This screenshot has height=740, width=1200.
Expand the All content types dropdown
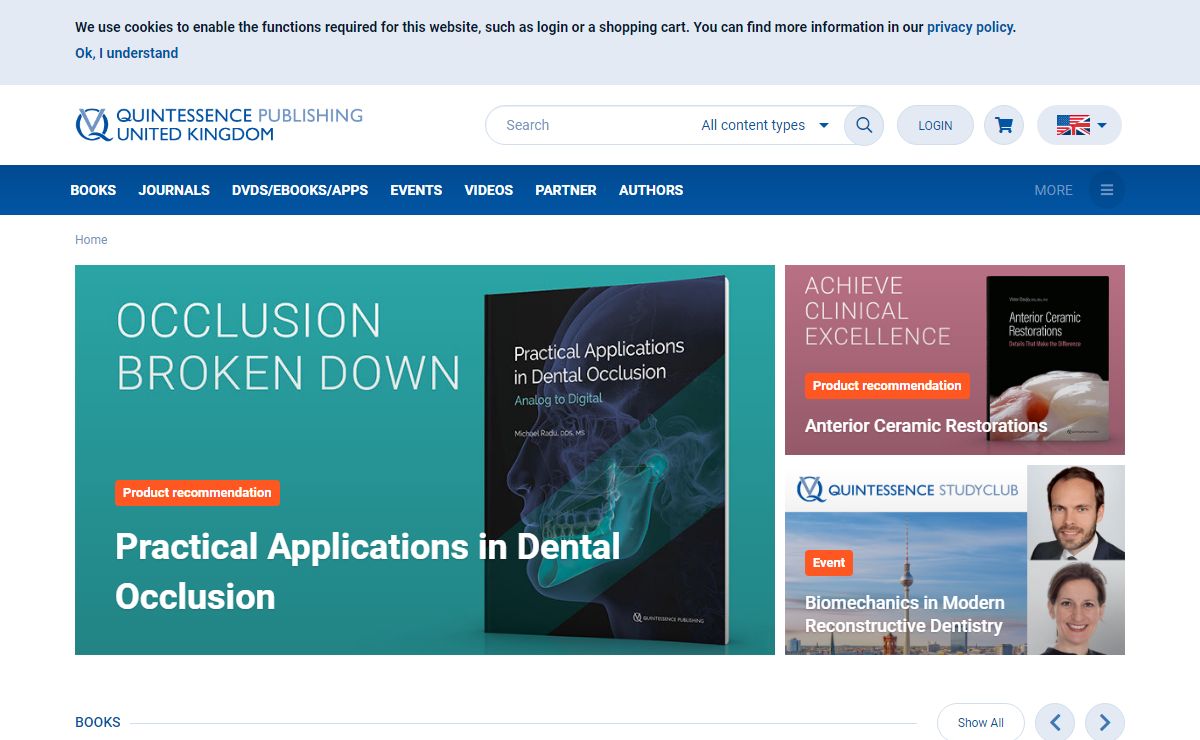[x=765, y=125]
